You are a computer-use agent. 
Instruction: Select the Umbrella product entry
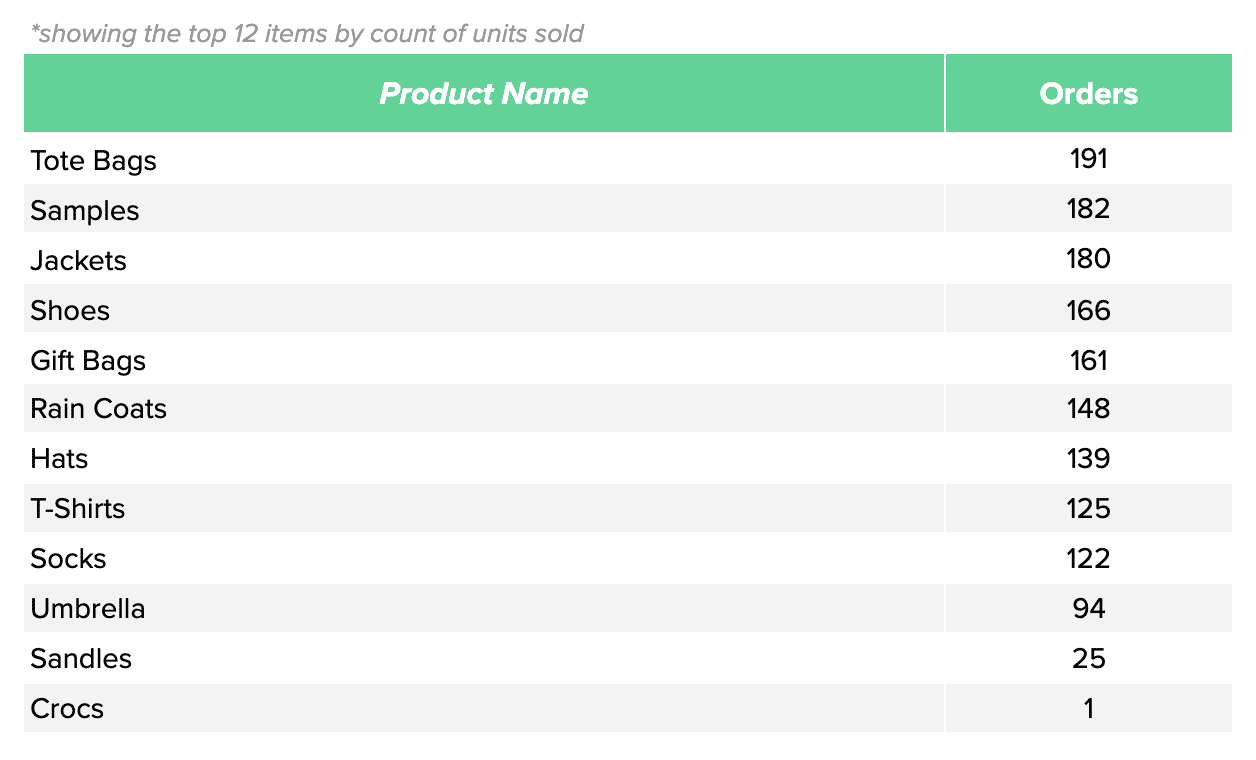click(88, 608)
